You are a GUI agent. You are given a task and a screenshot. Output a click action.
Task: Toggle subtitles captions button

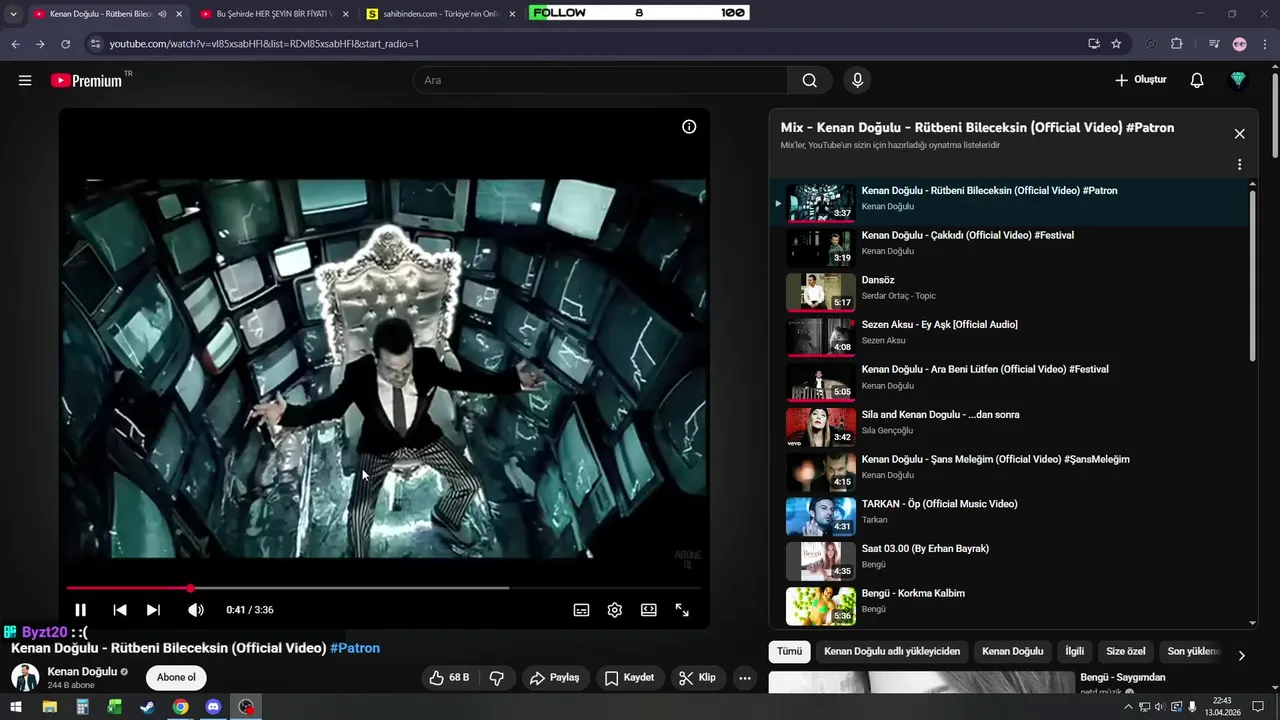581,610
